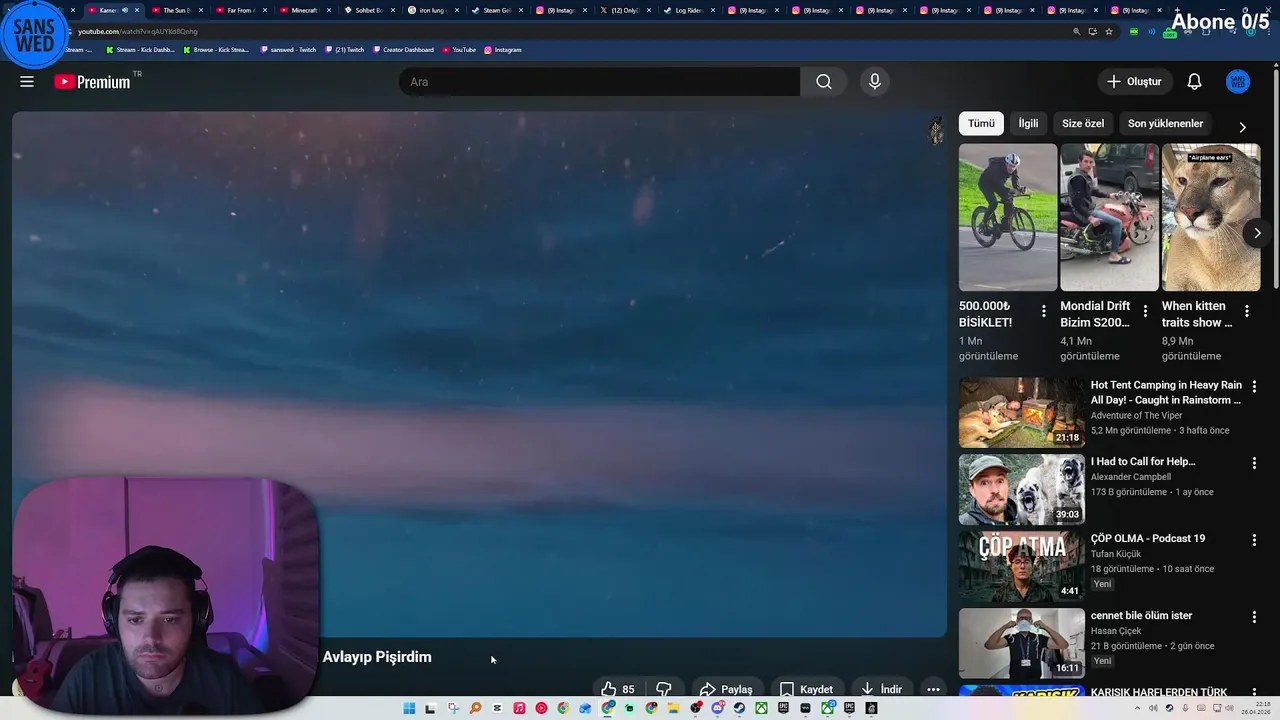Open YouTube bookmark in bookmarks bar
Screen dimensions: 1280x720
(459, 49)
